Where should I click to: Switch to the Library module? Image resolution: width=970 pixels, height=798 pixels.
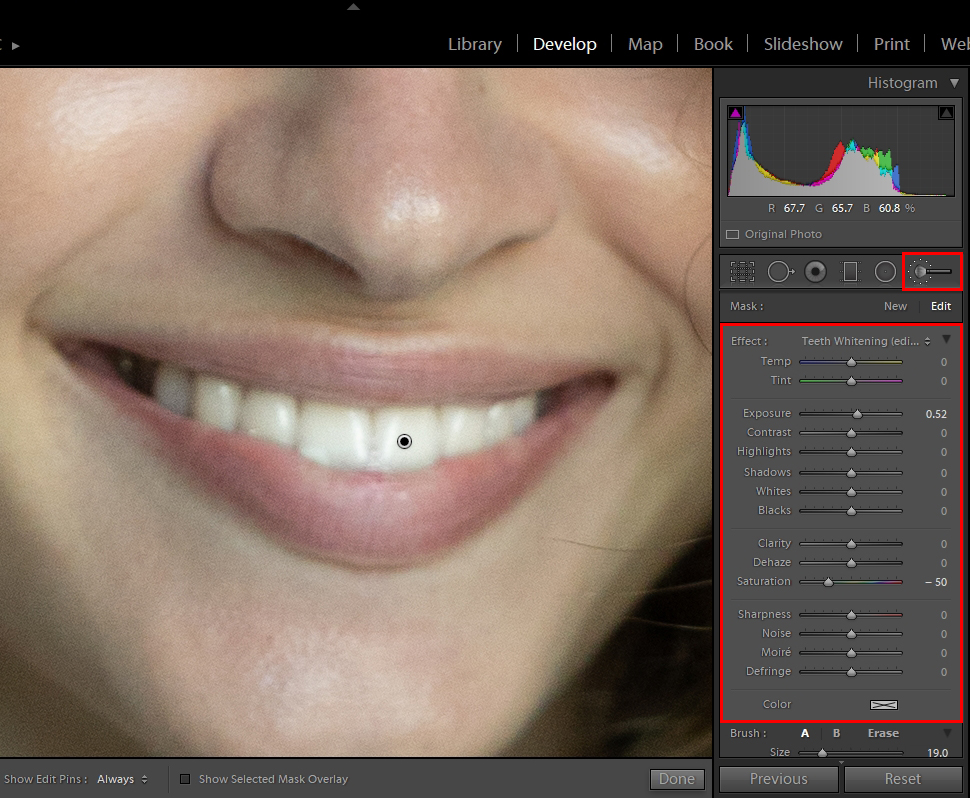474,43
